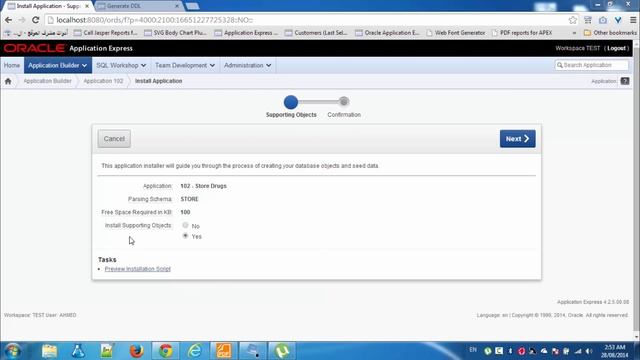This screenshot has width=640, height=360.
Task: Open the Home tab
Action: tap(12, 65)
